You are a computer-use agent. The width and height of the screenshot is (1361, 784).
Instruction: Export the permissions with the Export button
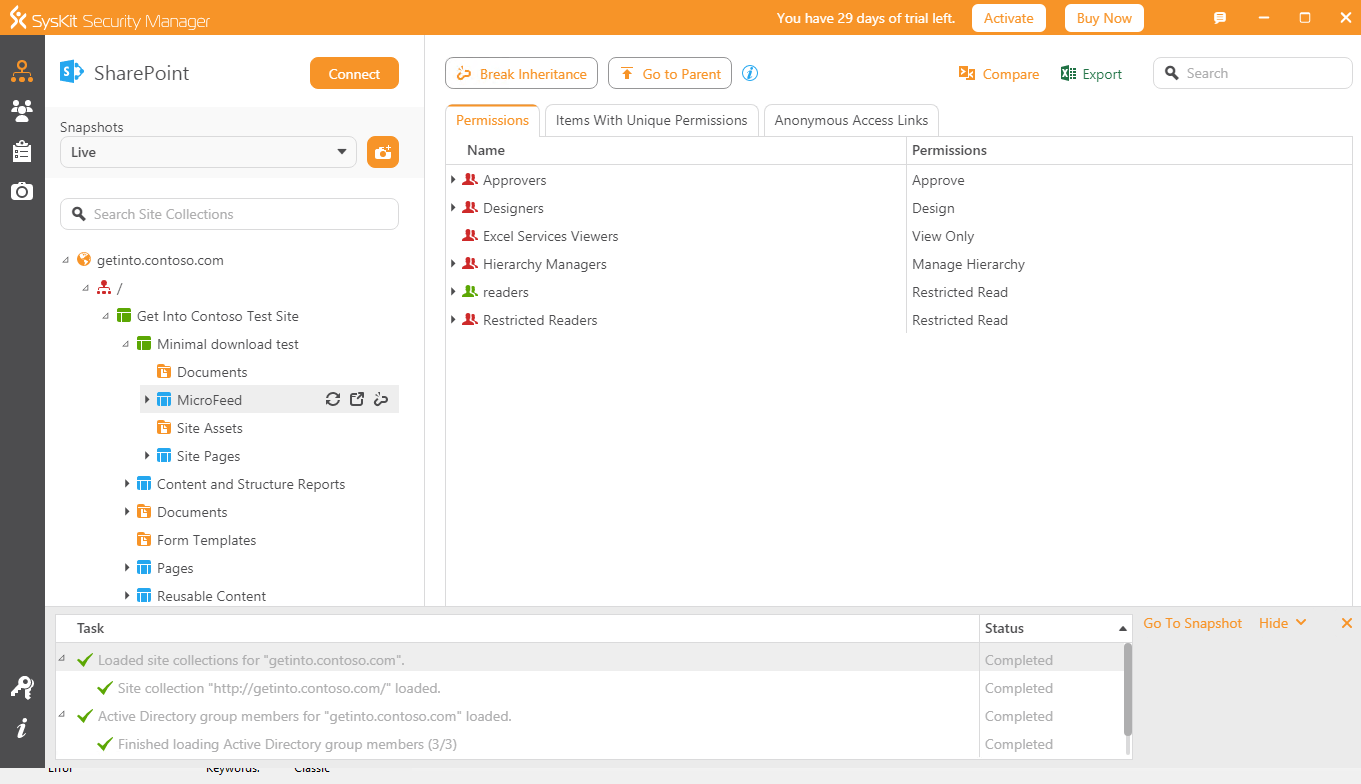[x=1091, y=74]
